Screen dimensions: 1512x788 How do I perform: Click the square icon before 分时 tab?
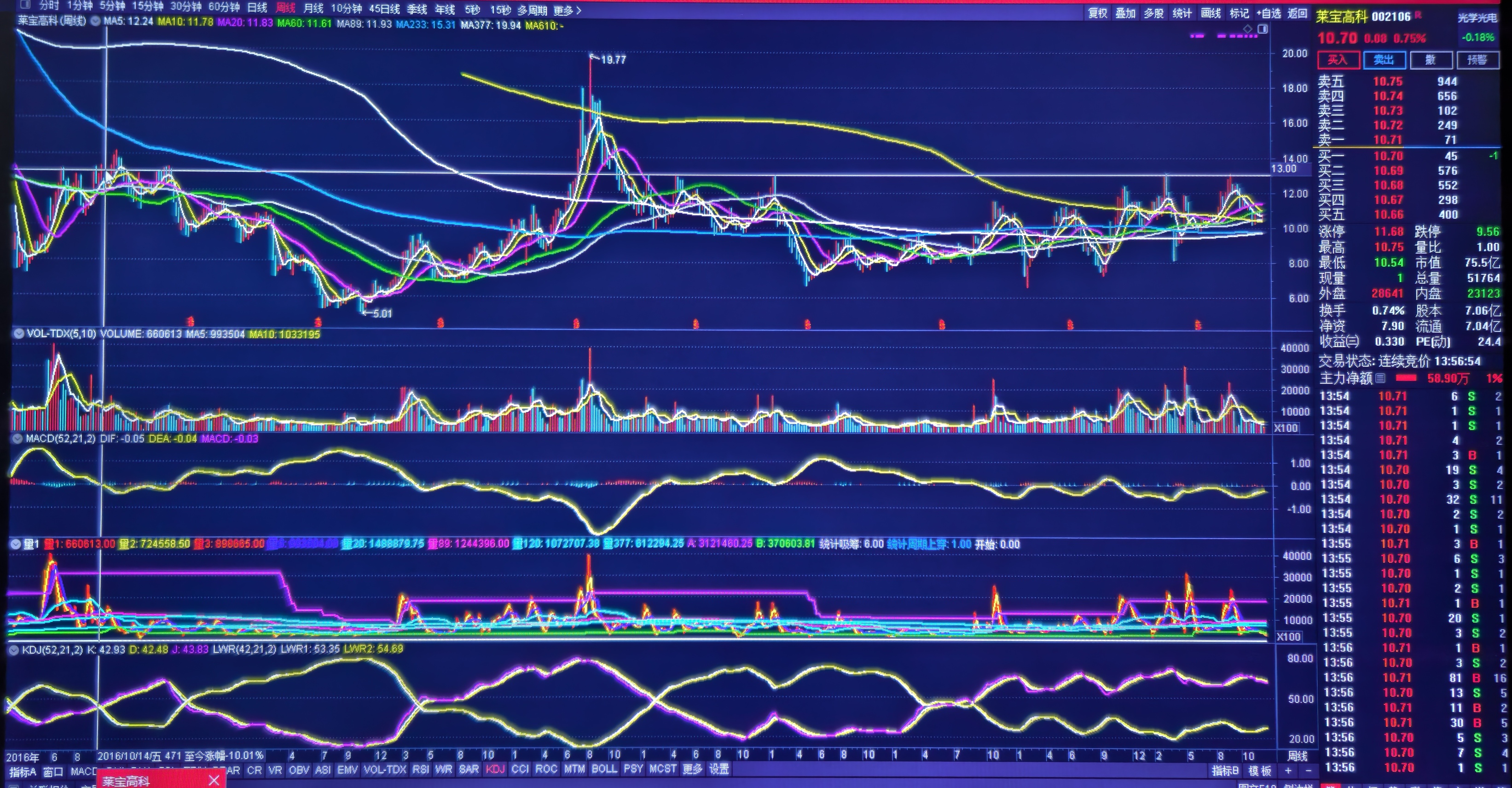tap(25, 5)
